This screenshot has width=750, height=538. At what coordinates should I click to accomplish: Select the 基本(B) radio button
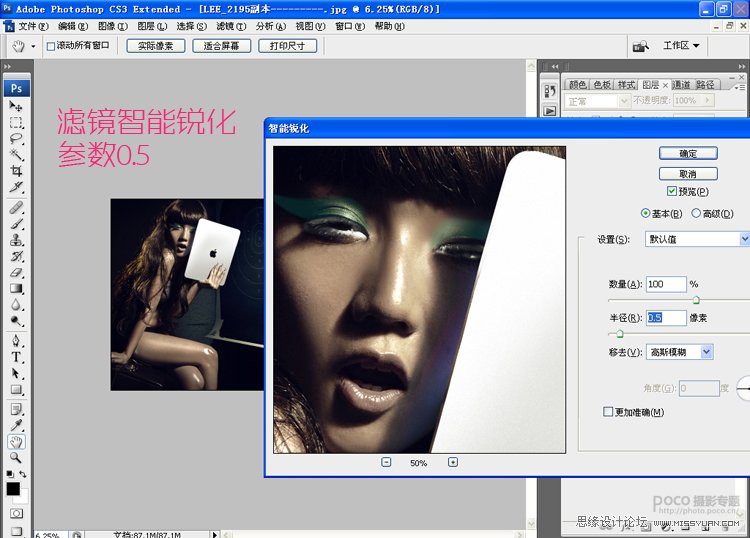645,213
